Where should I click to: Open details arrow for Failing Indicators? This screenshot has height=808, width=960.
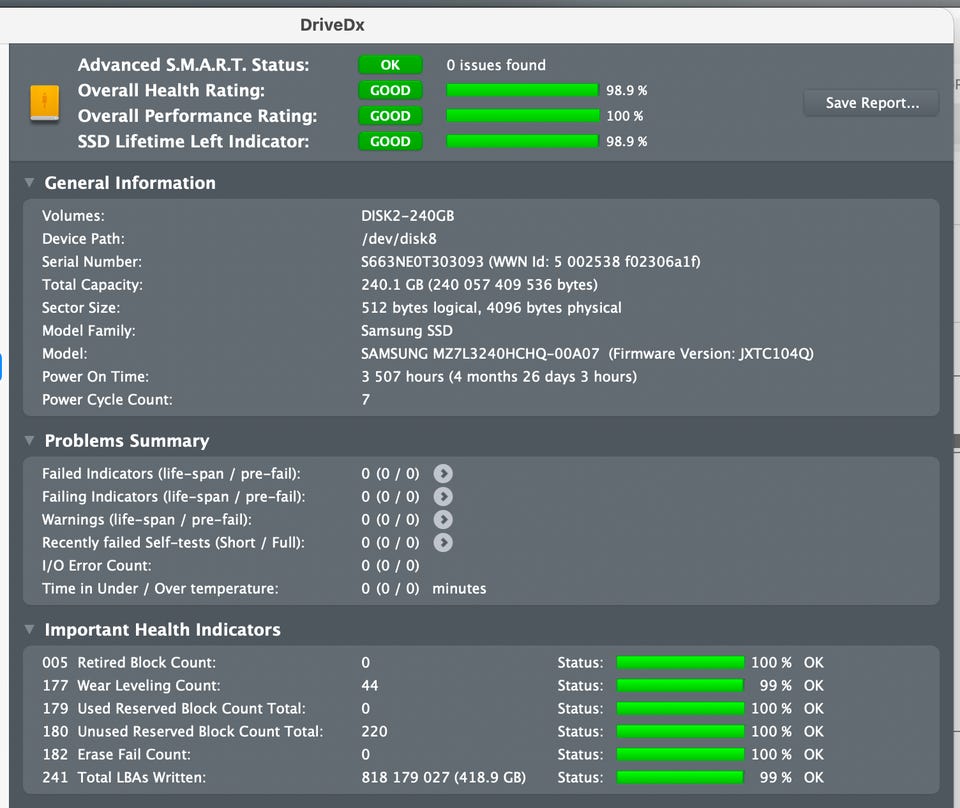pyautogui.click(x=443, y=496)
